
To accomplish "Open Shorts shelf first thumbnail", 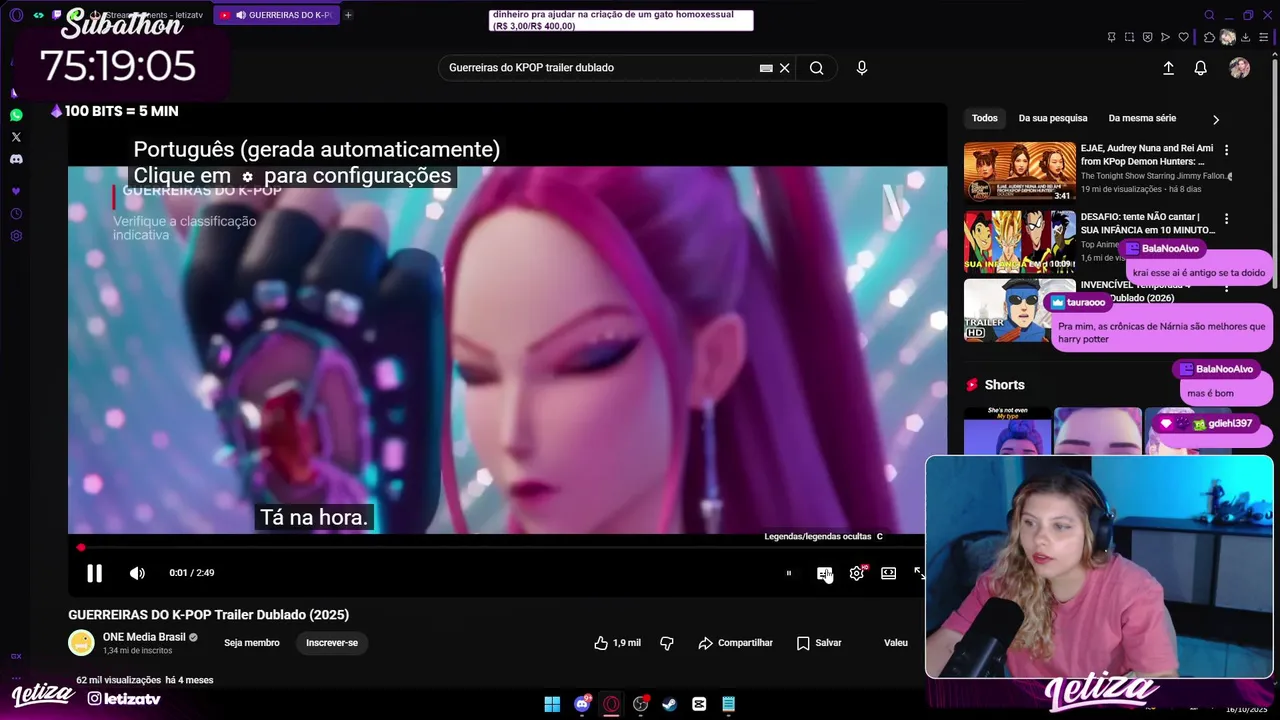I will click(x=1007, y=430).
